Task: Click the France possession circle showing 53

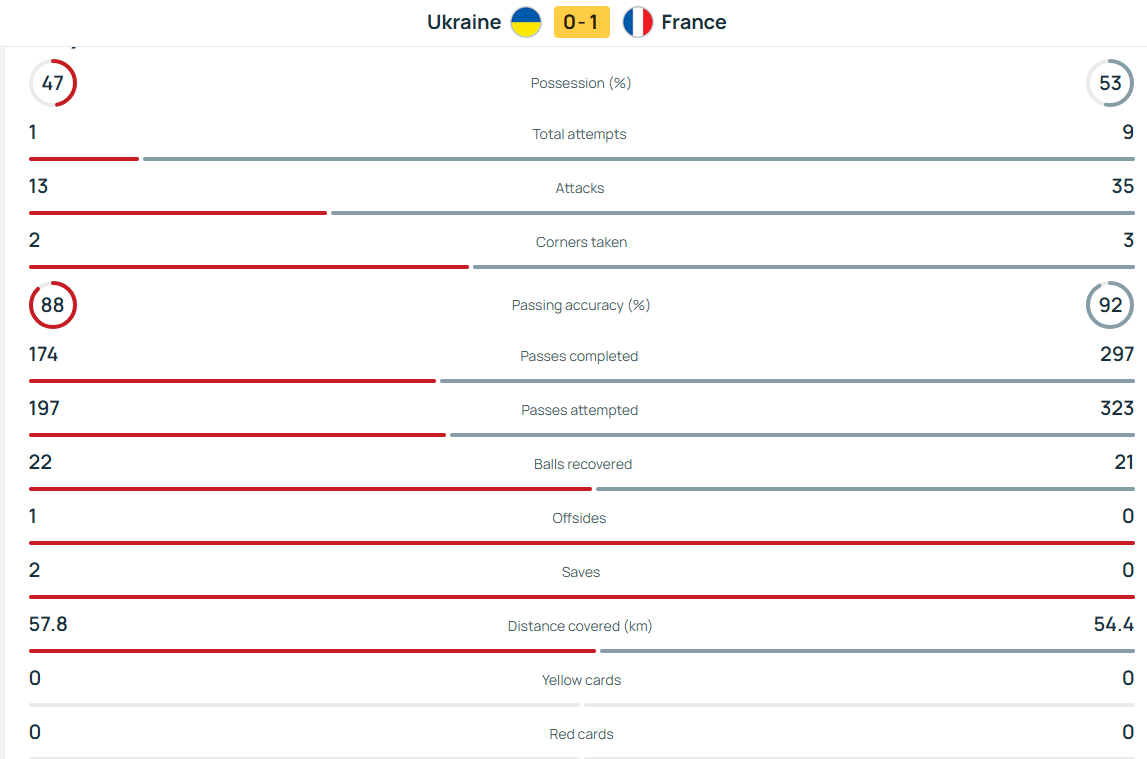Action: click(x=1110, y=83)
